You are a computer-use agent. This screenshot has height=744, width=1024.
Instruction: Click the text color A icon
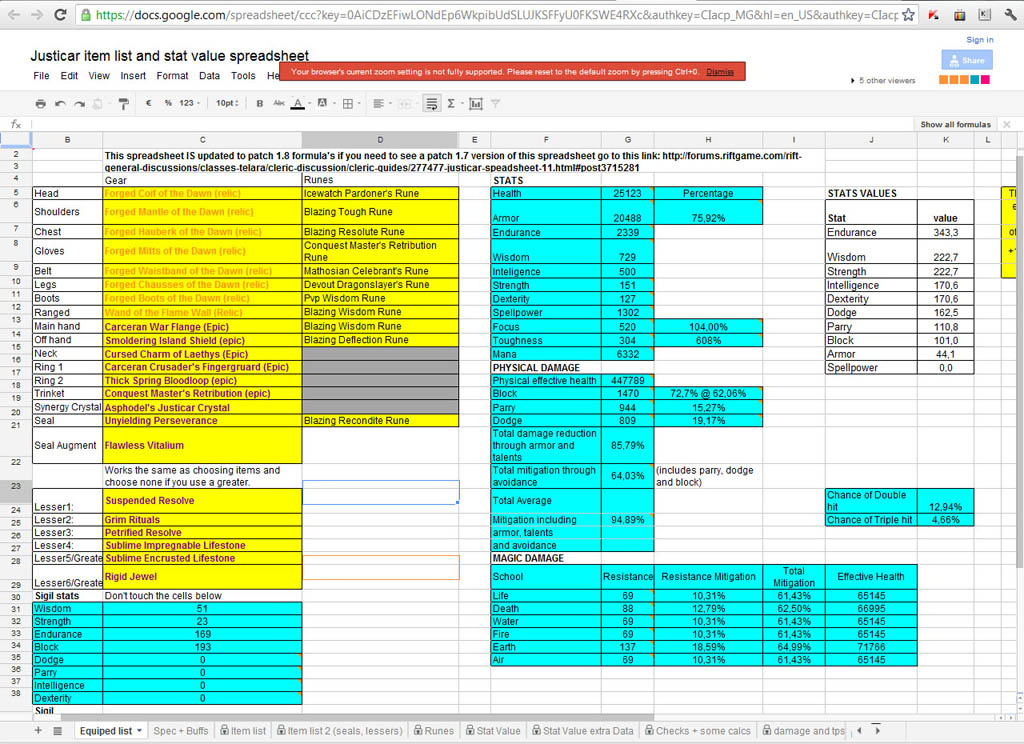coord(298,103)
